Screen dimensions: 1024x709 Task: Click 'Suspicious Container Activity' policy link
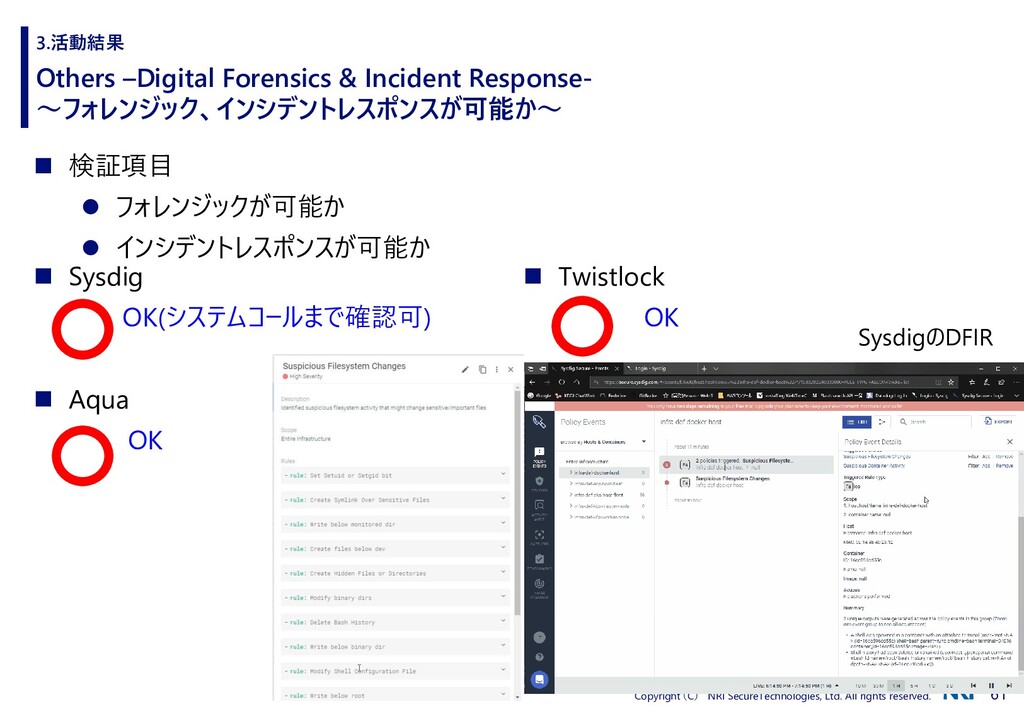(x=874, y=465)
